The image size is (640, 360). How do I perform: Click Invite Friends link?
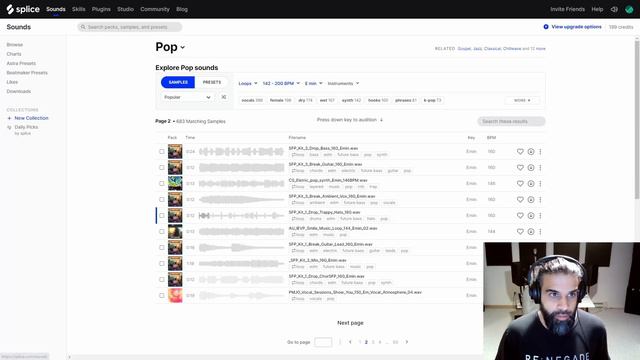tap(567, 9)
